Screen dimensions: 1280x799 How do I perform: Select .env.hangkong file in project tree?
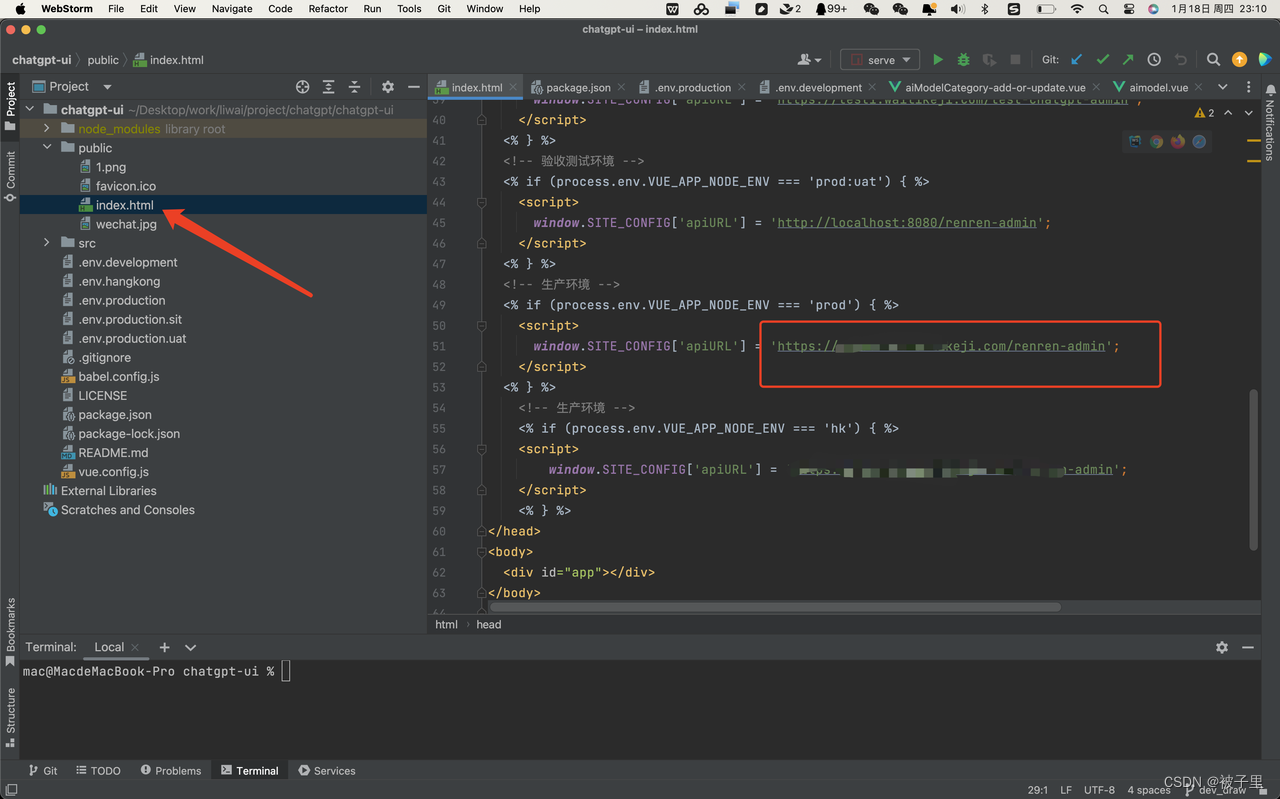pyautogui.click(x=119, y=281)
